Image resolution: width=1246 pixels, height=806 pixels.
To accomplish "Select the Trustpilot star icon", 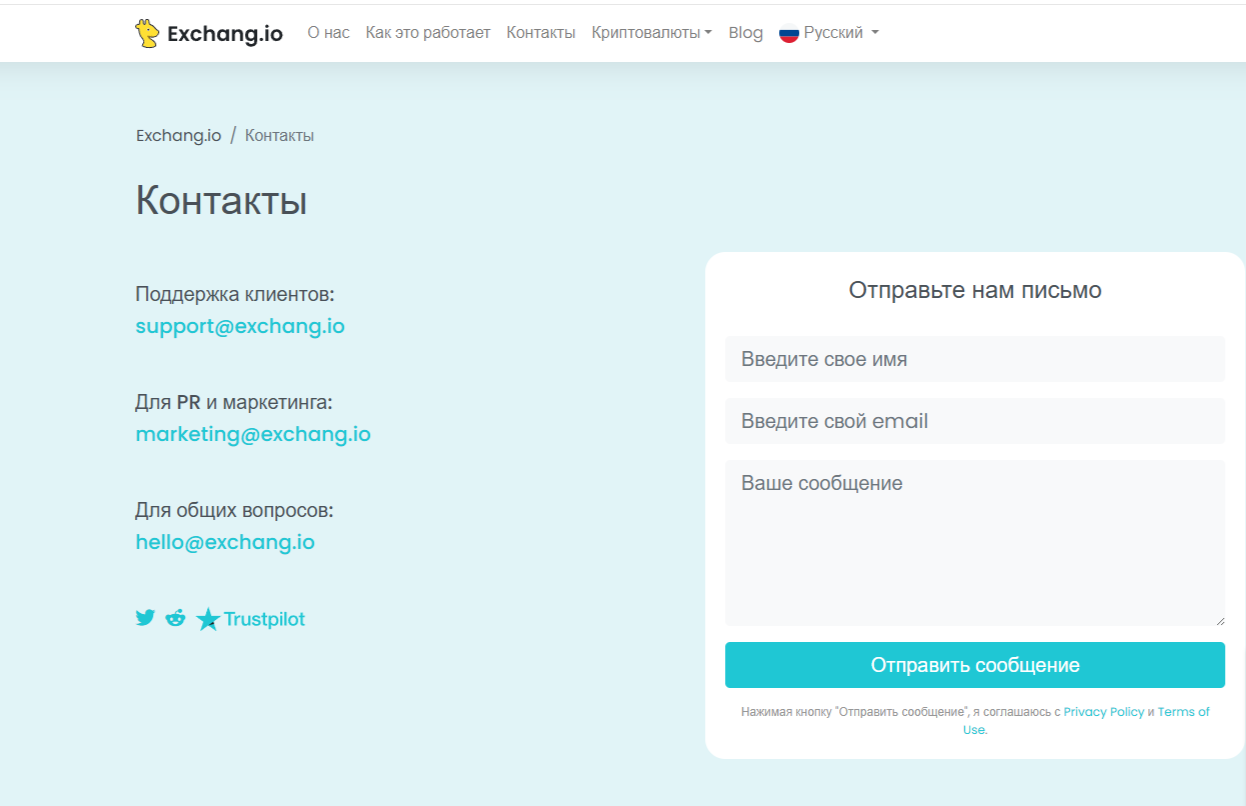I will tap(208, 618).
